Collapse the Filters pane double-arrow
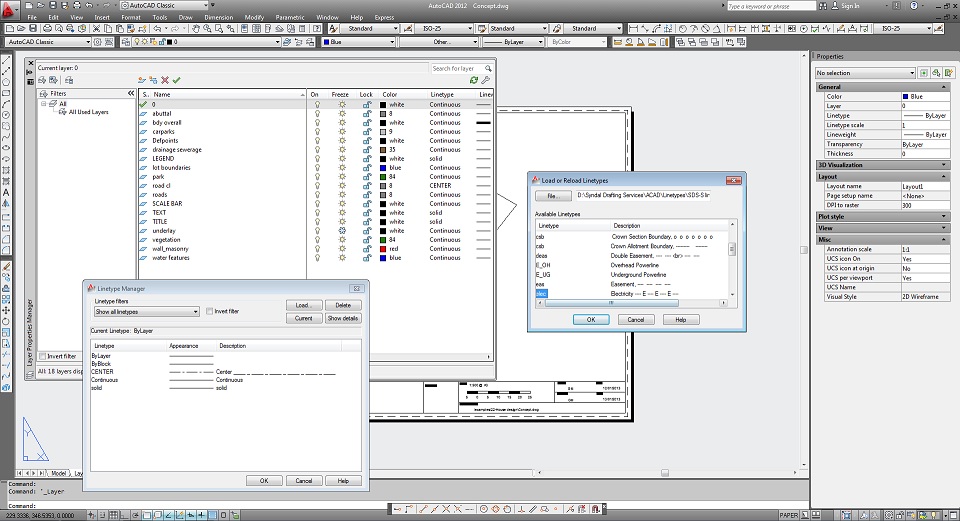Viewport: 960px width, 521px height. (x=130, y=93)
